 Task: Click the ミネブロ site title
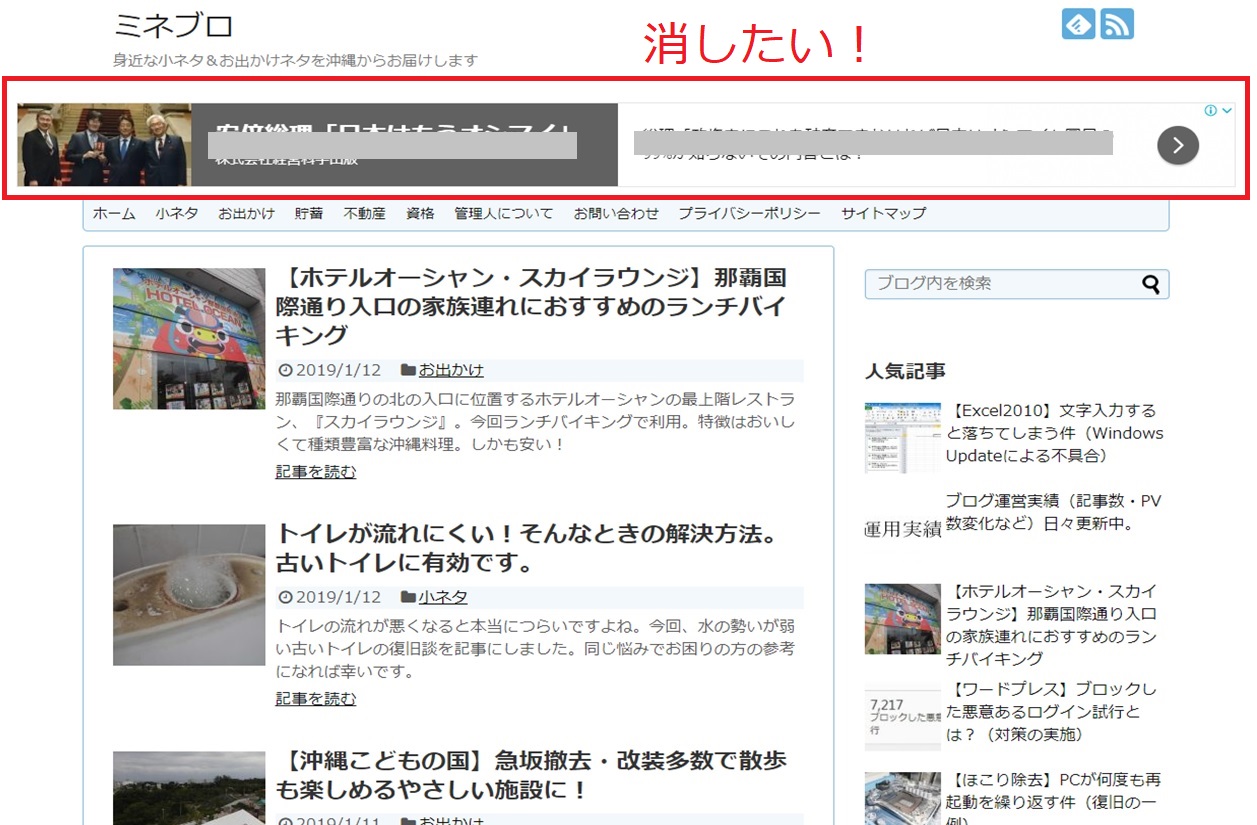click(x=174, y=25)
